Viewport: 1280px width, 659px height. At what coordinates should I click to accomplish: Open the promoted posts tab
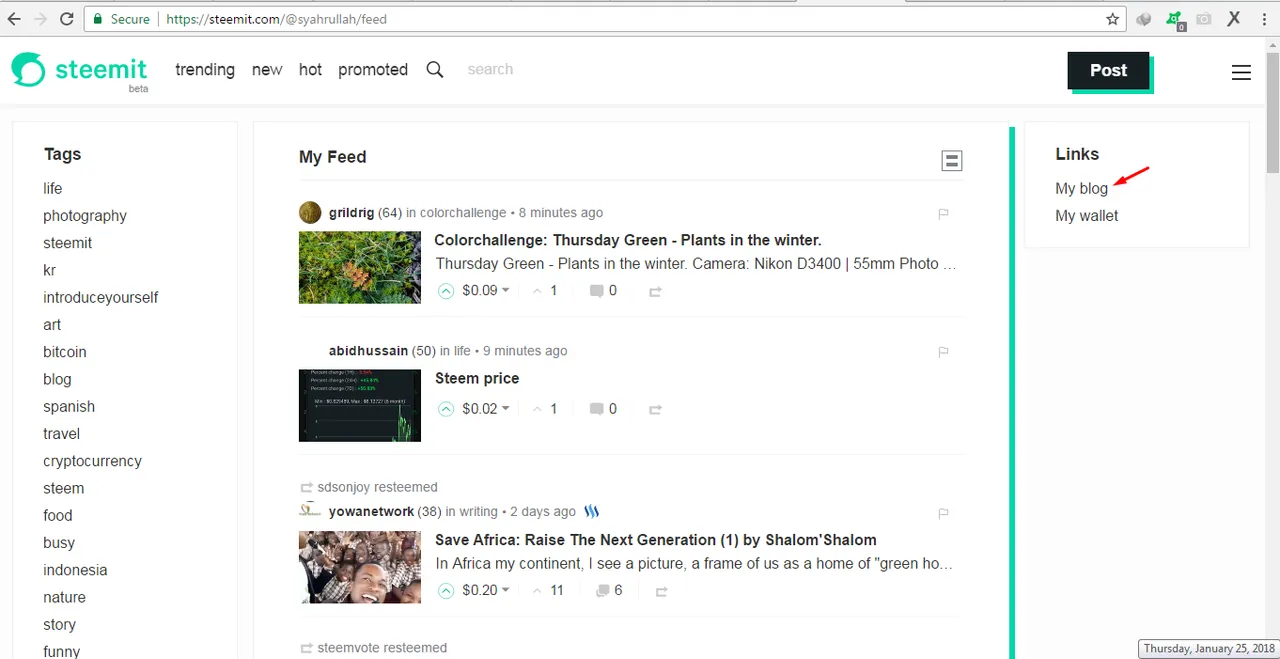[x=373, y=70]
